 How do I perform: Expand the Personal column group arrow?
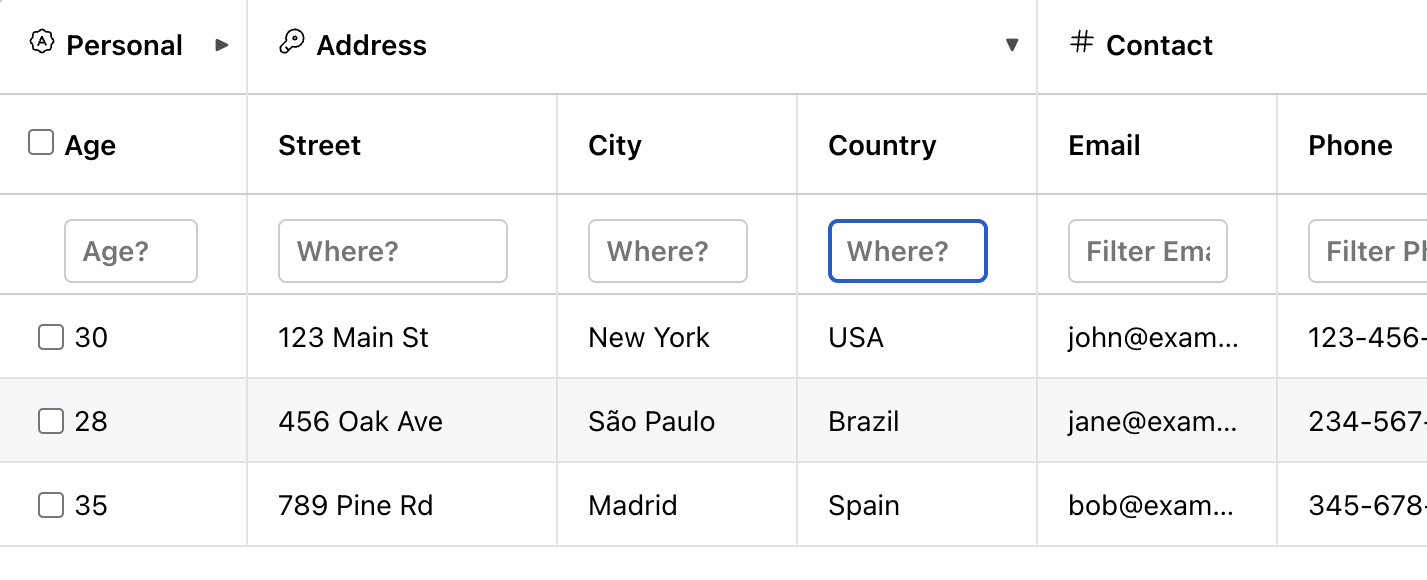pyautogui.click(x=222, y=45)
